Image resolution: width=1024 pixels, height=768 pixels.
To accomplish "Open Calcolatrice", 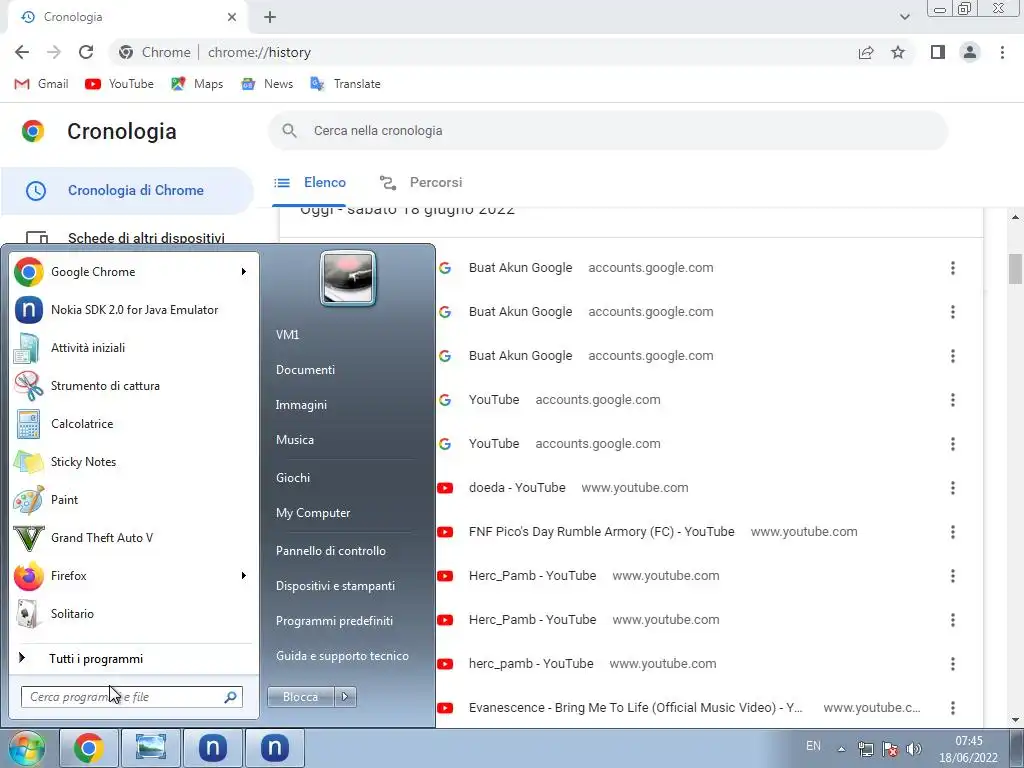I will point(133,424).
